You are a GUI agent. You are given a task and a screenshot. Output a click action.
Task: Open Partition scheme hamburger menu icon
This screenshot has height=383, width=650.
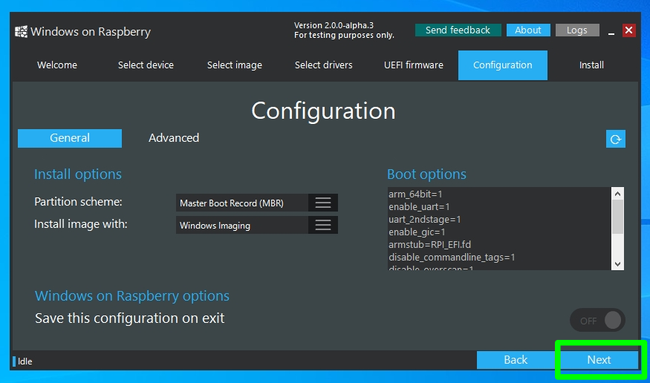323,203
